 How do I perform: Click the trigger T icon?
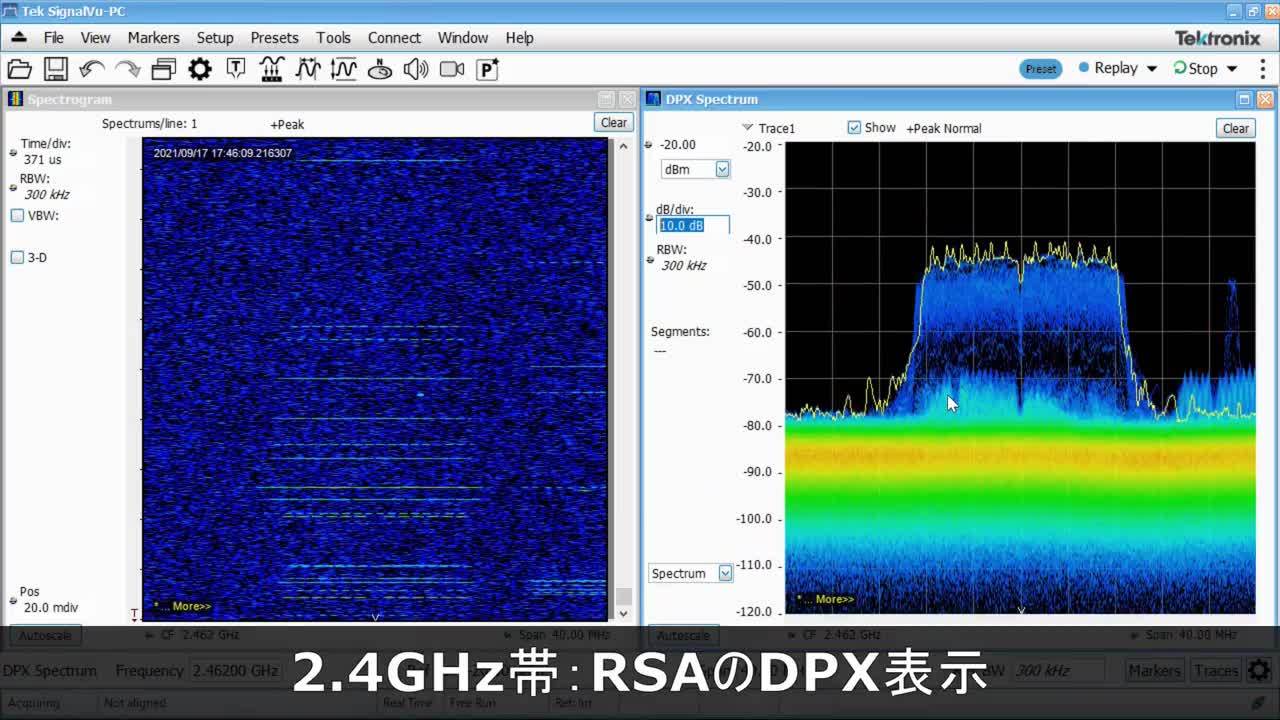pyautogui.click(x=236, y=69)
